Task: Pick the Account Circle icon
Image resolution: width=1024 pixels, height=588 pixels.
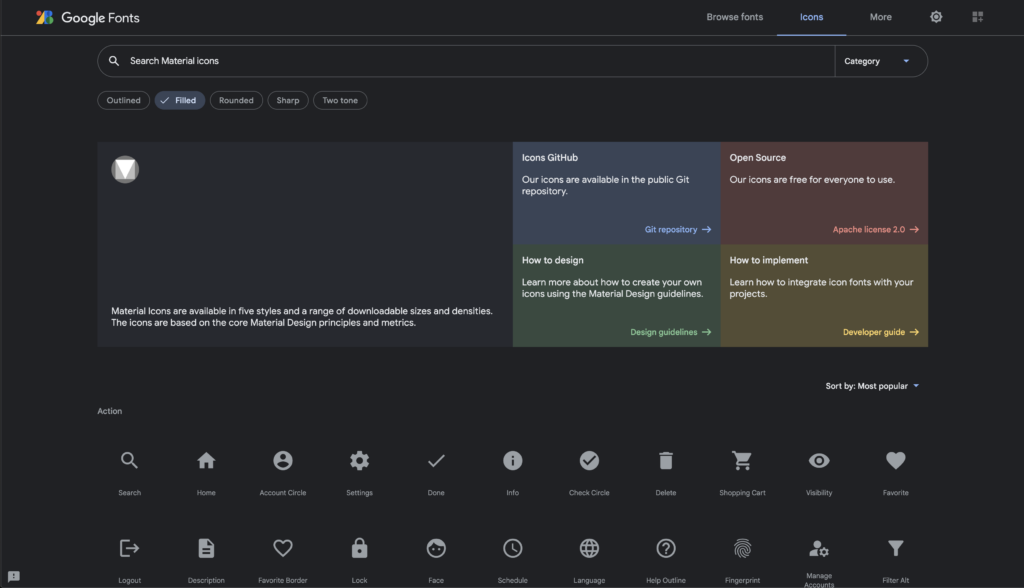Action: pyautogui.click(x=283, y=461)
